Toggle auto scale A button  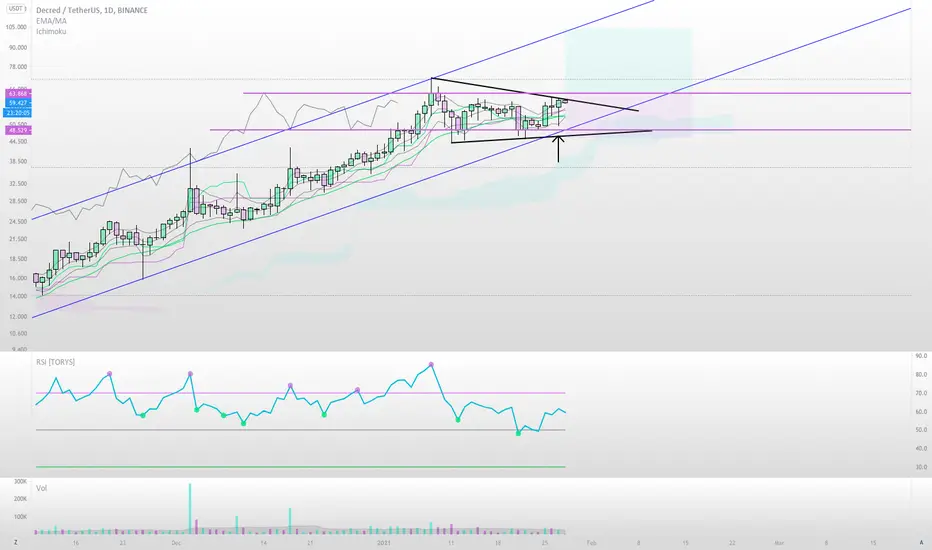[x=921, y=542]
